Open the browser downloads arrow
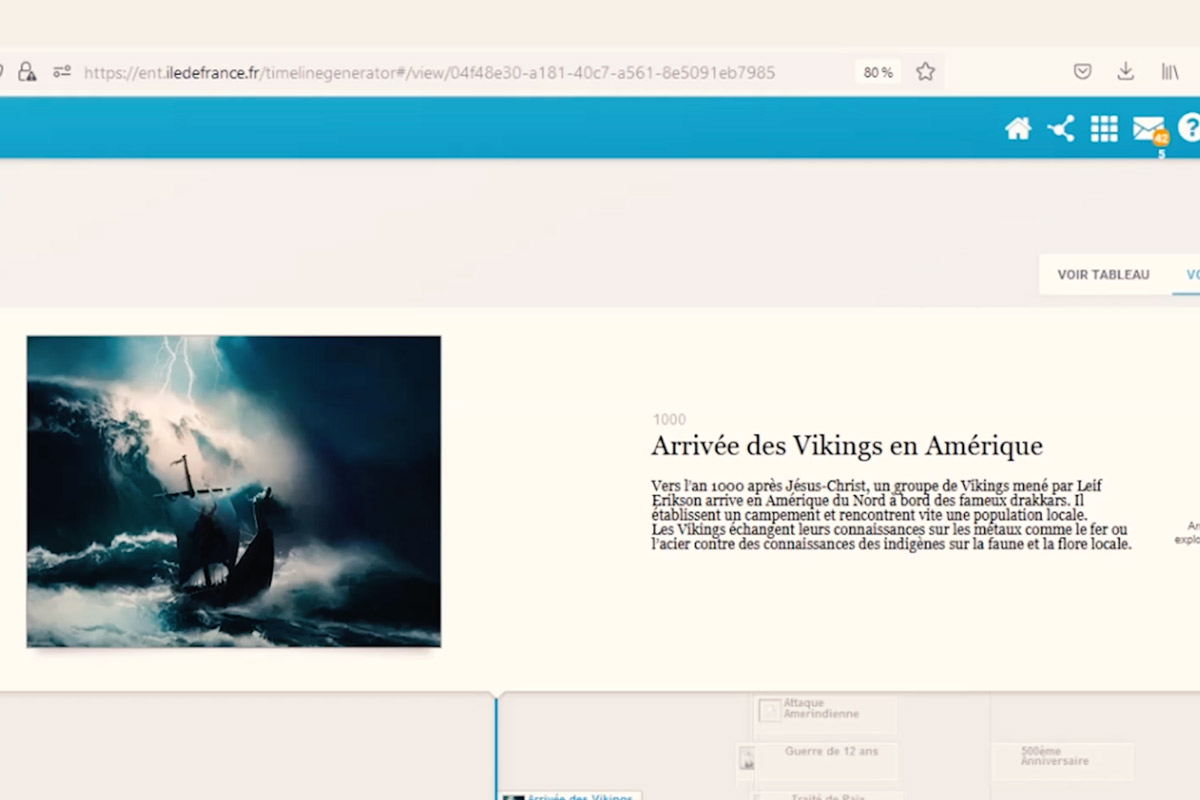Screen dimensions: 1200x800 pyautogui.click(x=1126, y=72)
